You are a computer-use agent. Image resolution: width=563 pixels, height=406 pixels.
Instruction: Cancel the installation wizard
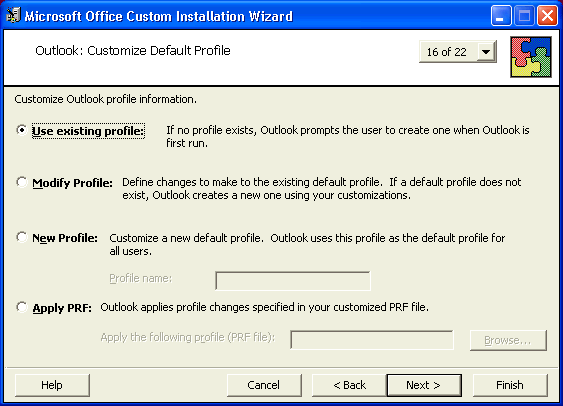click(264, 385)
